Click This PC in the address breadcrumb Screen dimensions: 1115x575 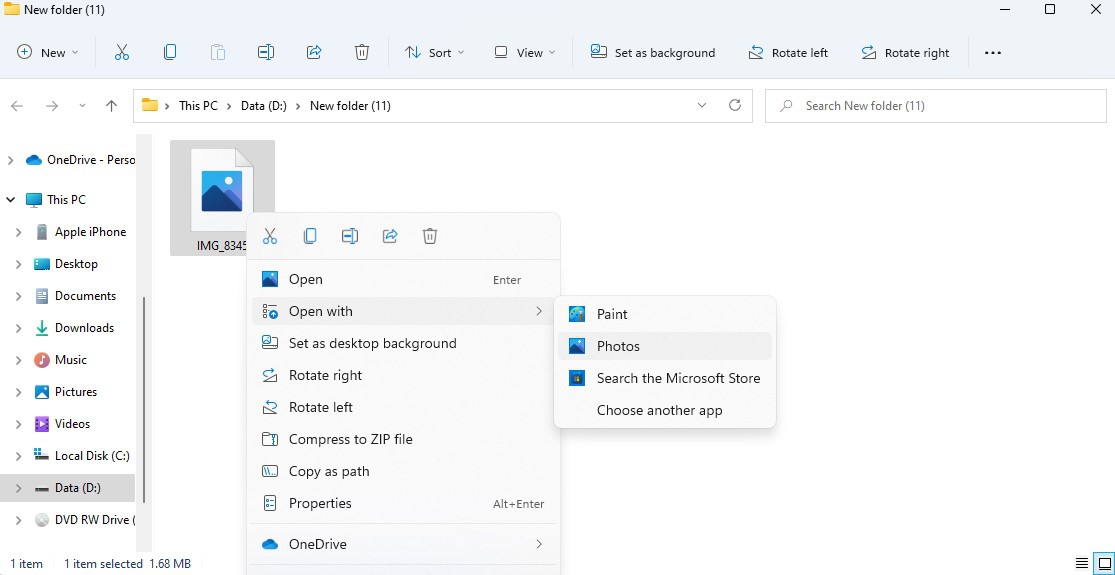coord(198,106)
